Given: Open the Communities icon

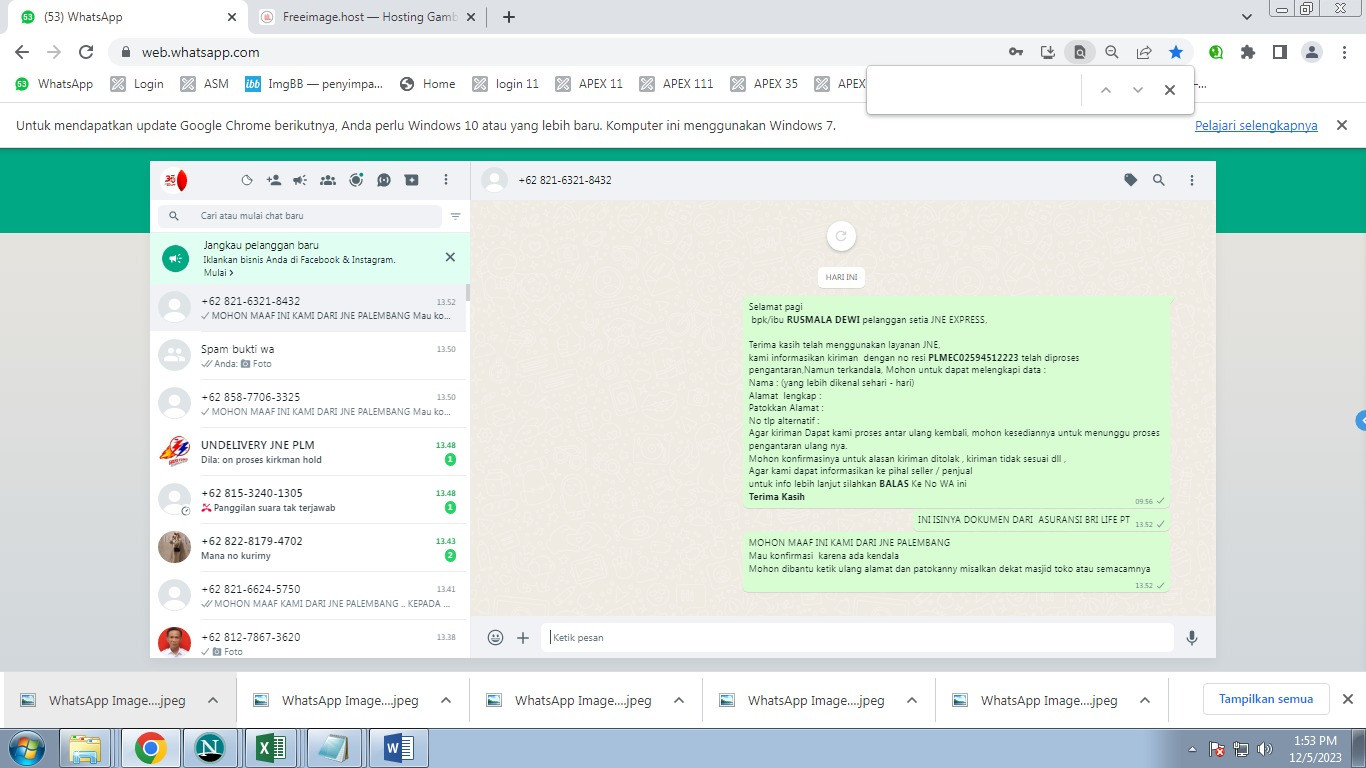Looking at the screenshot, I should (328, 180).
